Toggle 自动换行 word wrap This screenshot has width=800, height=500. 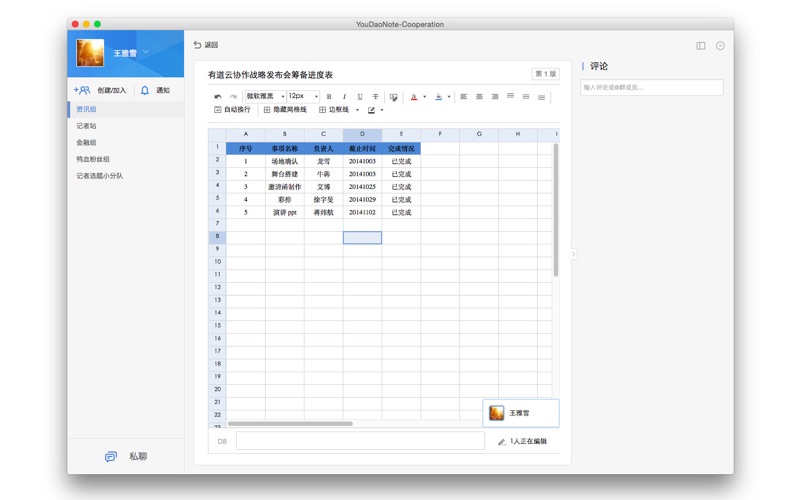[232, 110]
